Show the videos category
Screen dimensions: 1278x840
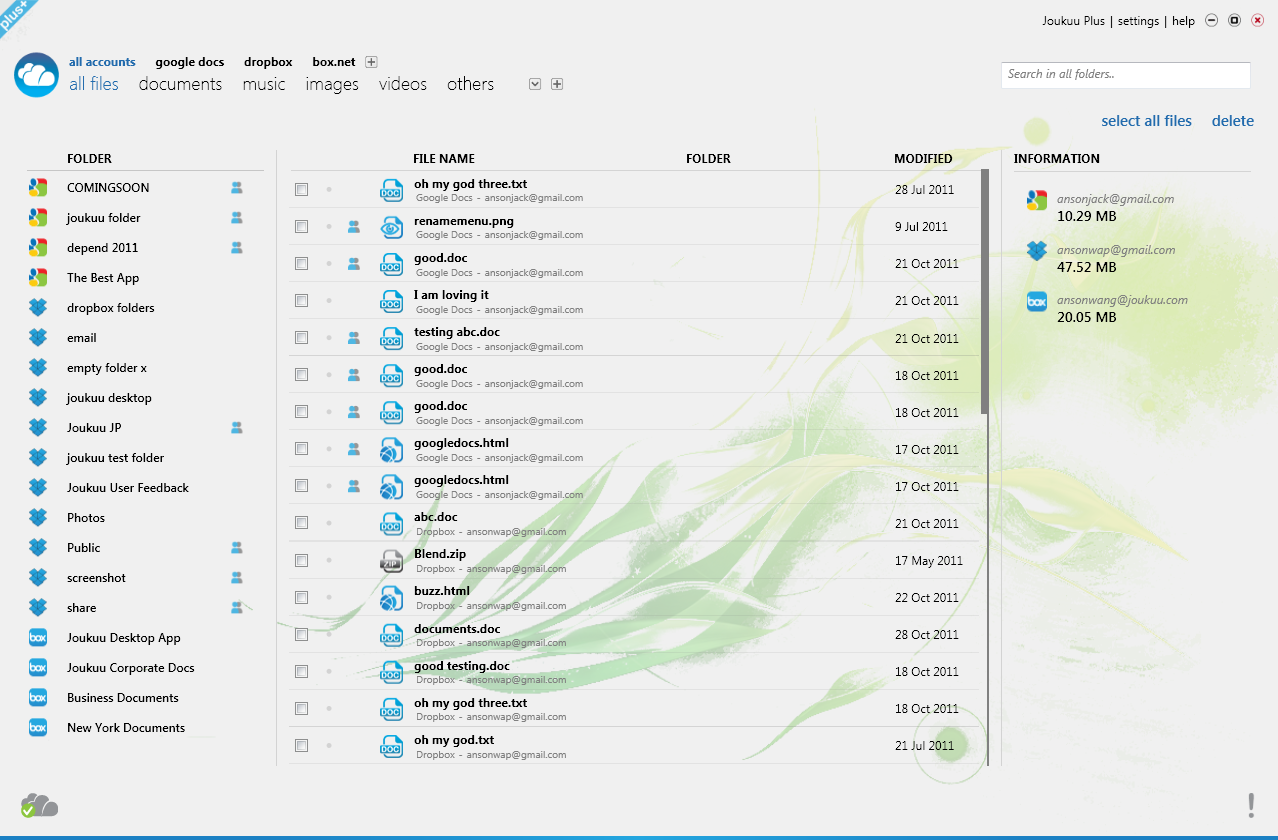[403, 84]
